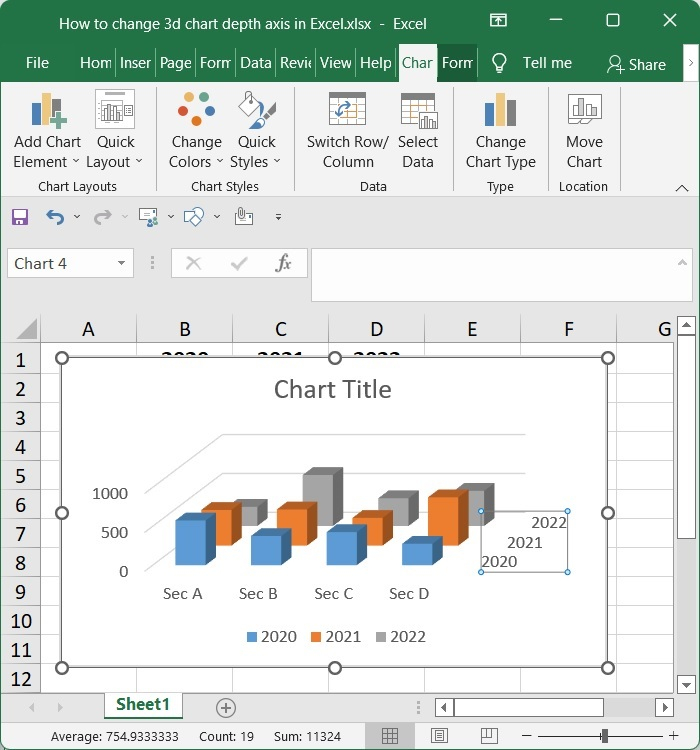Click the Insert Function fx icon
Image resolution: width=700 pixels, height=750 pixels.
(x=283, y=263)
